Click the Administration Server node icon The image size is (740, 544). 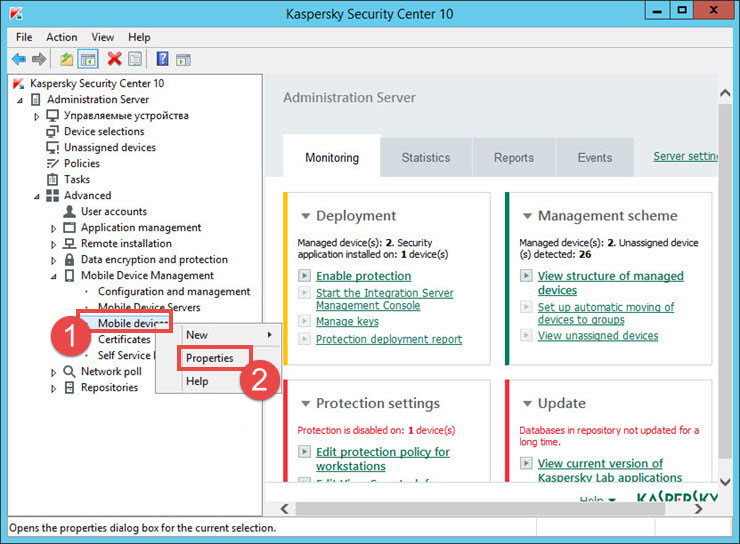(x=35, y=100)
